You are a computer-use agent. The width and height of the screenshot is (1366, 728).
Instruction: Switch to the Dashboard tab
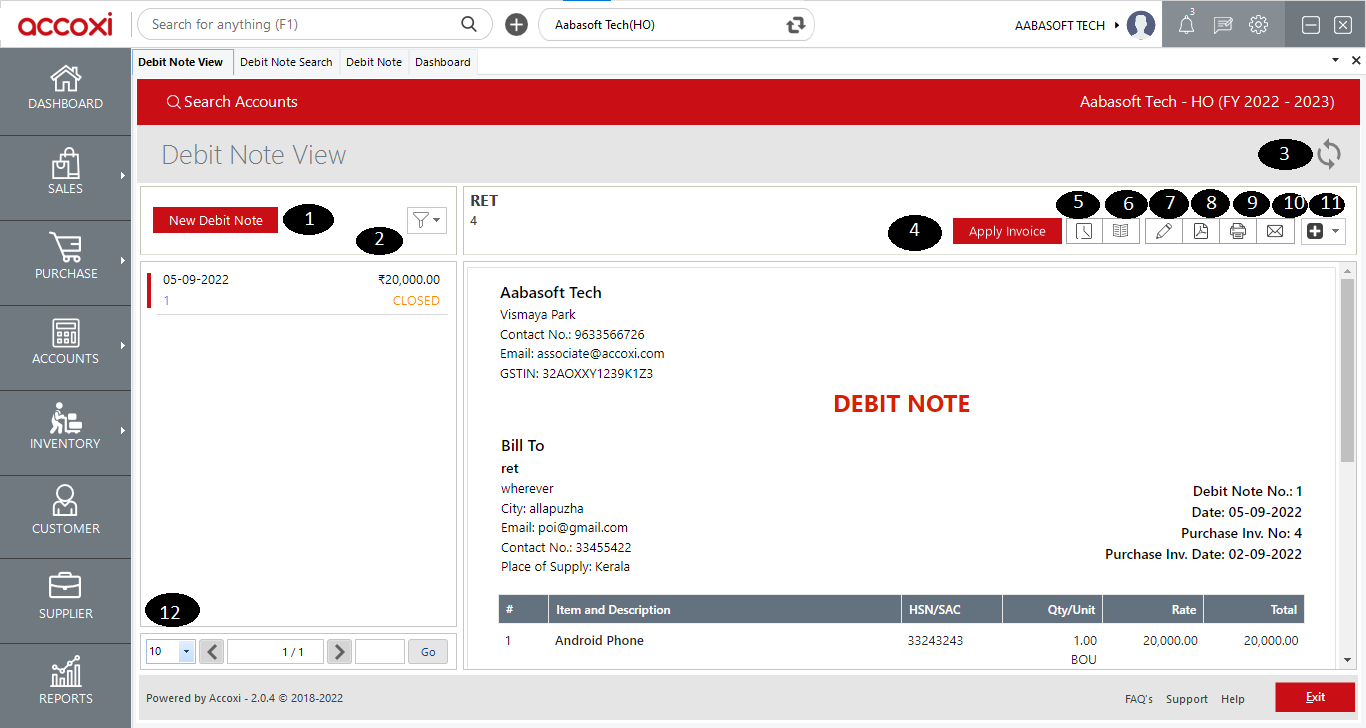(443, 62)
